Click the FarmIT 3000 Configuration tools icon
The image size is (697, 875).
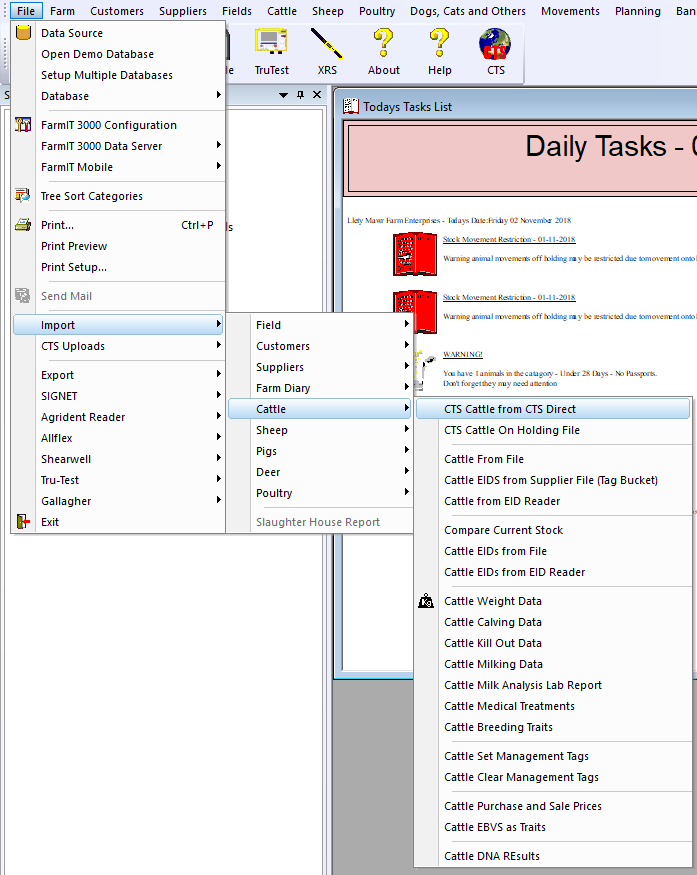pyautogui.click(x=23, y=124)
